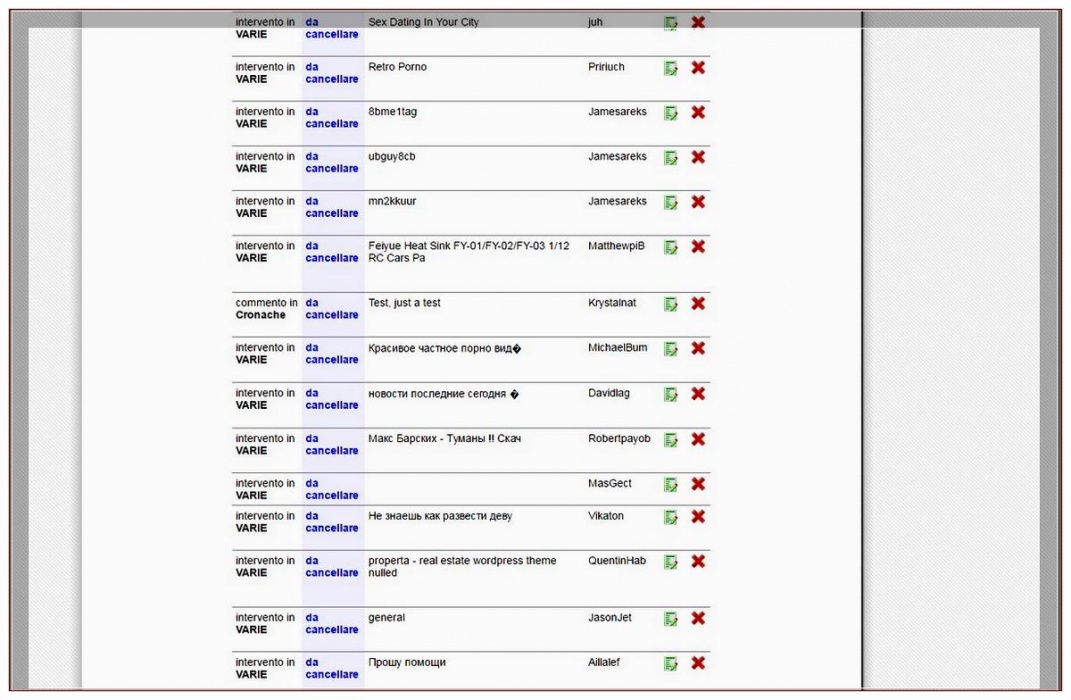Click the subject 'Прошу помощи'
Viewport: 1071px width, 700px height.
pos(407,662)
